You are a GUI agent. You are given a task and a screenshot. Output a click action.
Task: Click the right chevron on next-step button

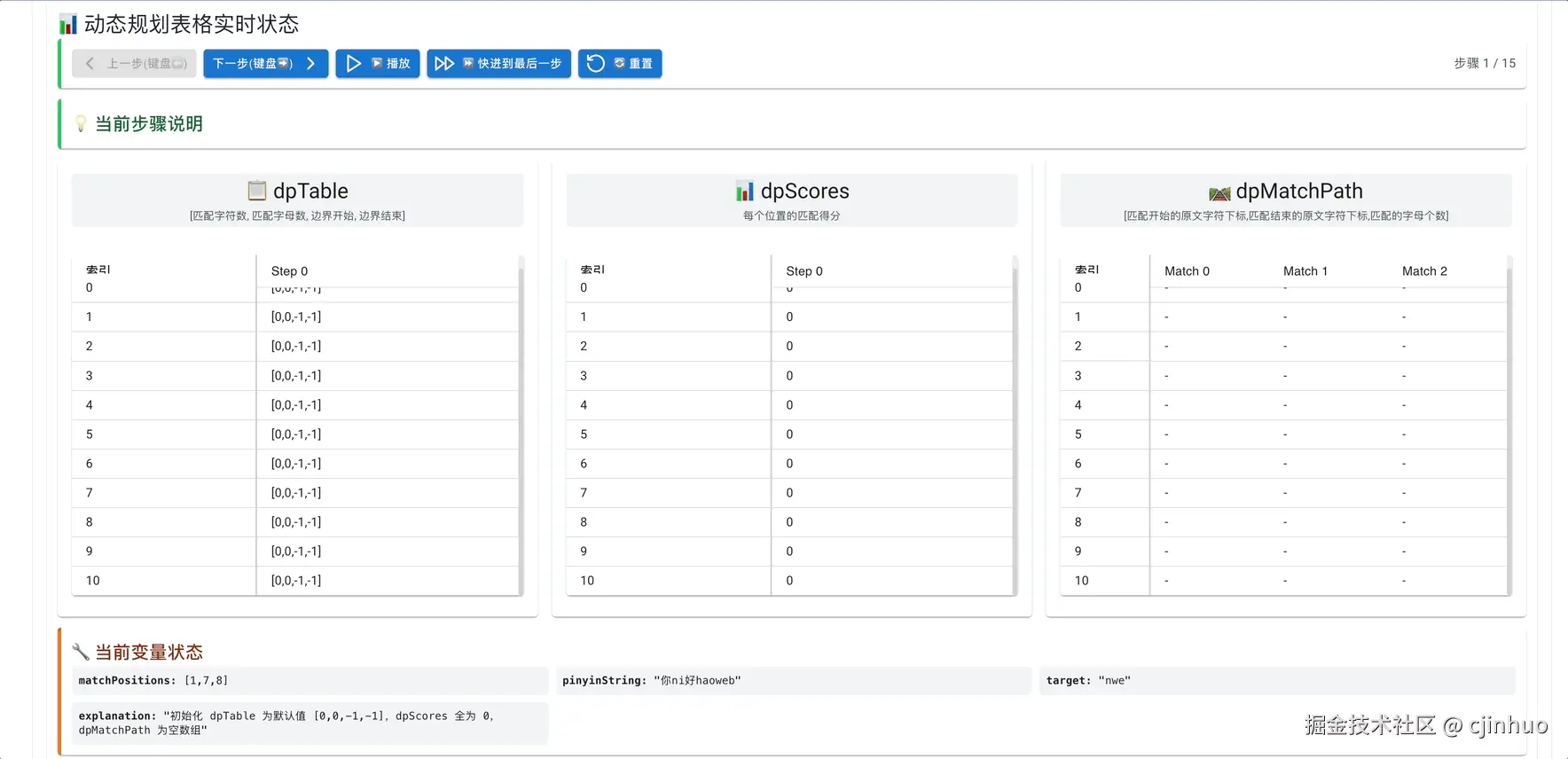[310, 64]
